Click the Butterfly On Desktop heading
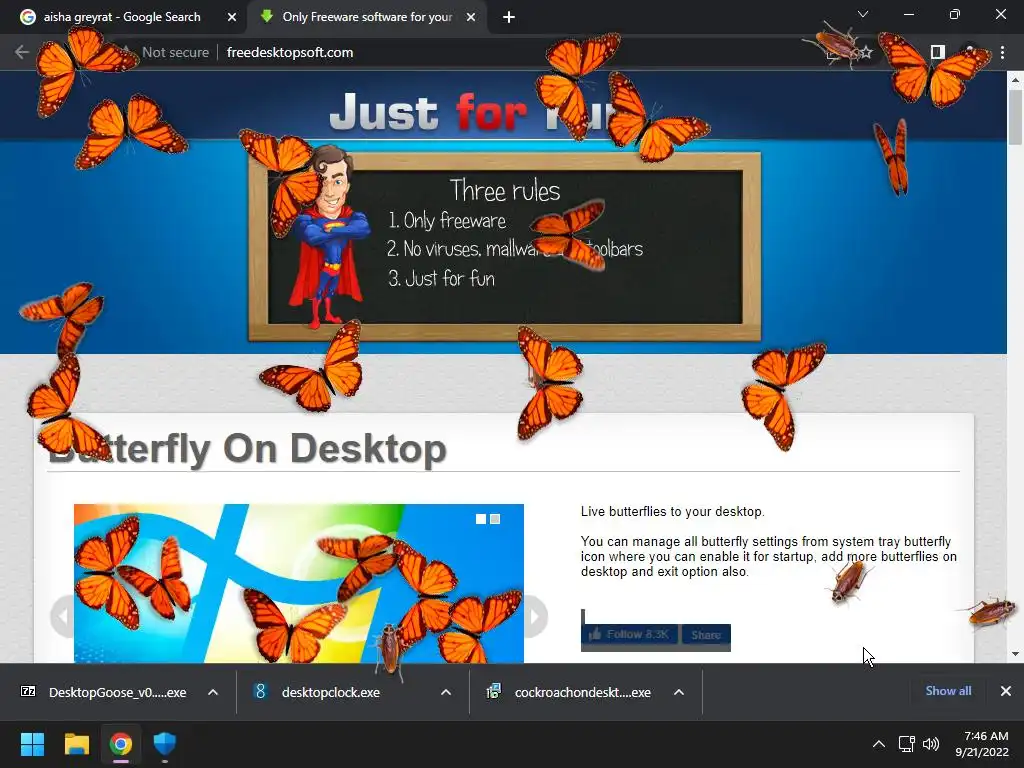Image resolution: width=1024 pixels, height=768 pixels. pyautogui.click(x=248, y=449)
